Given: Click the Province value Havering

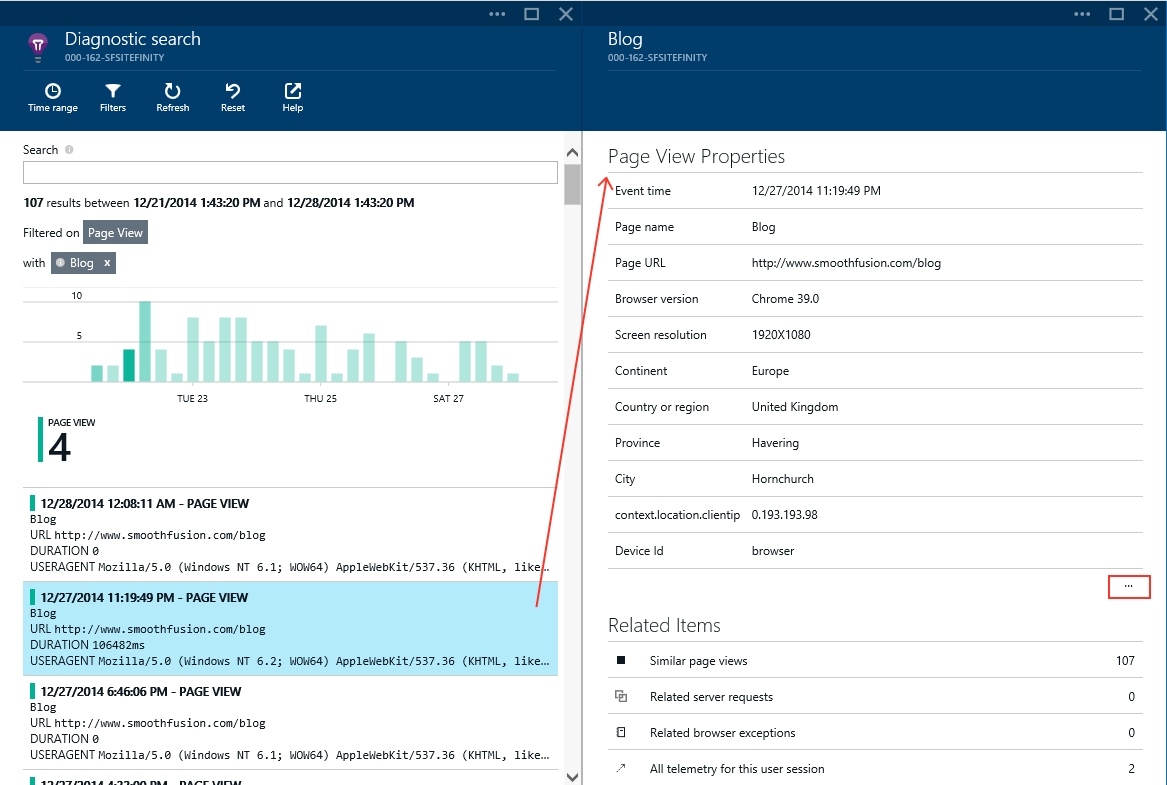Looking at the screenshot, I should [x=776, y=443].
